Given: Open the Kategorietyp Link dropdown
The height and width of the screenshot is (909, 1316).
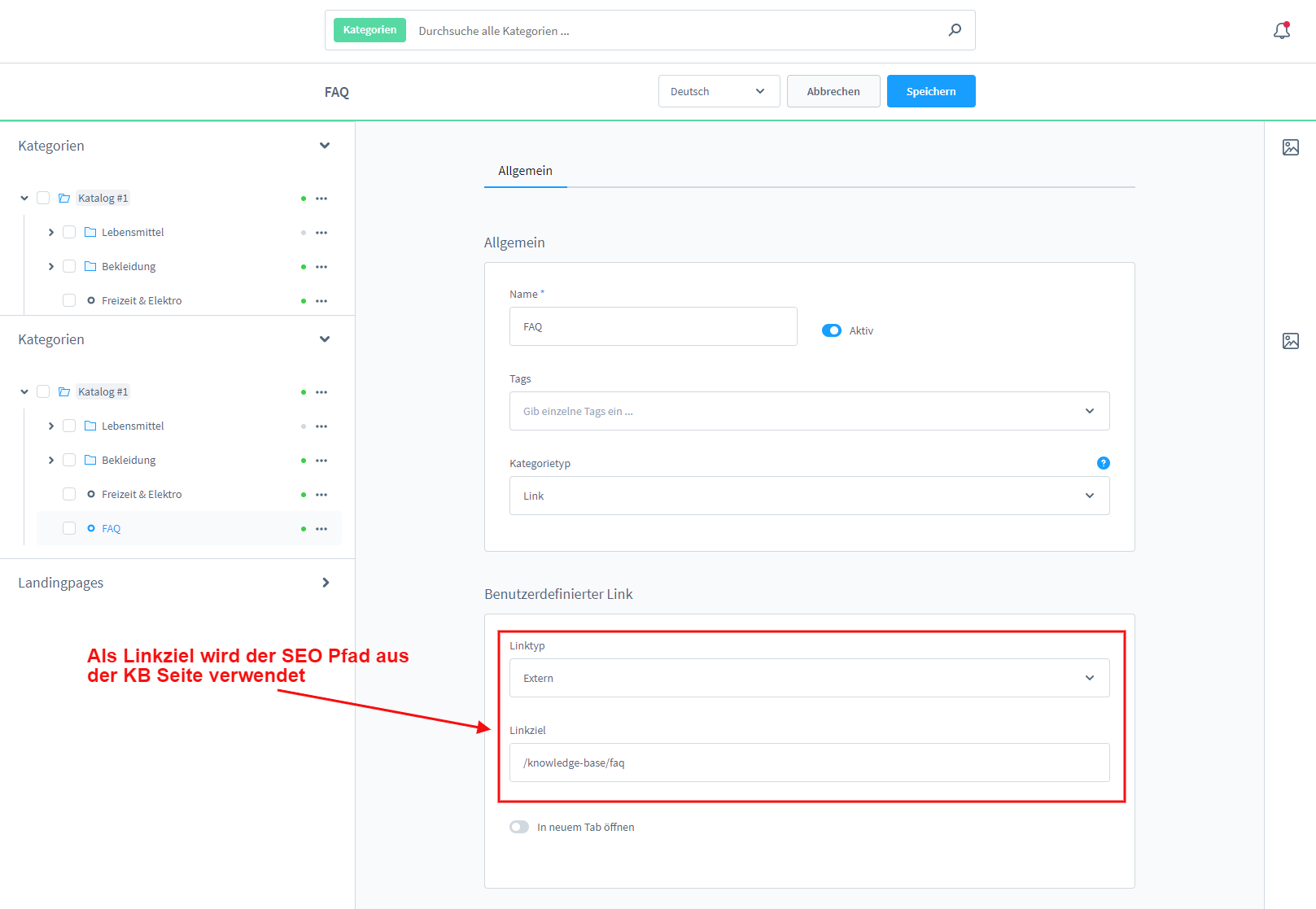Looking at the screenshot, I should click(810, 496).
